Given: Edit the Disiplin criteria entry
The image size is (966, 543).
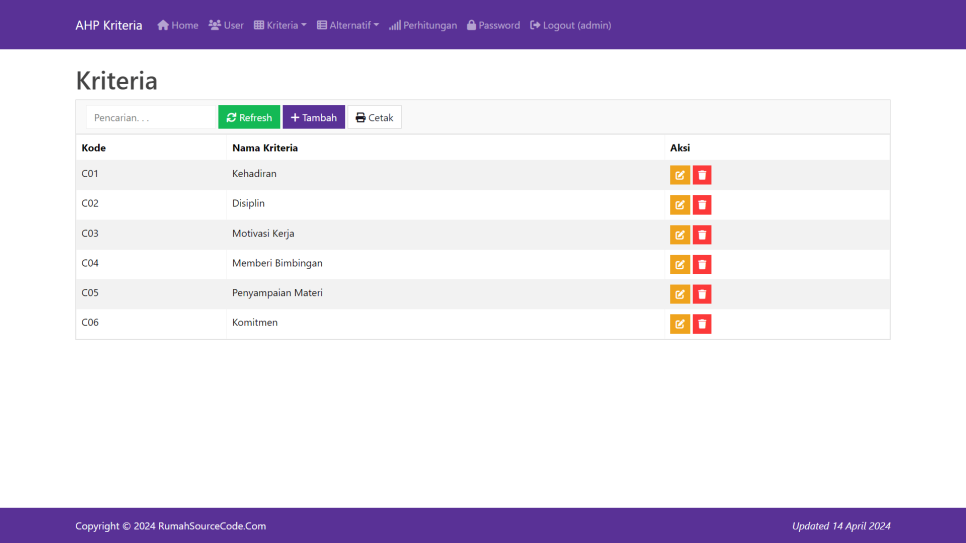Looking at the screenshot, I should [679, 205].
